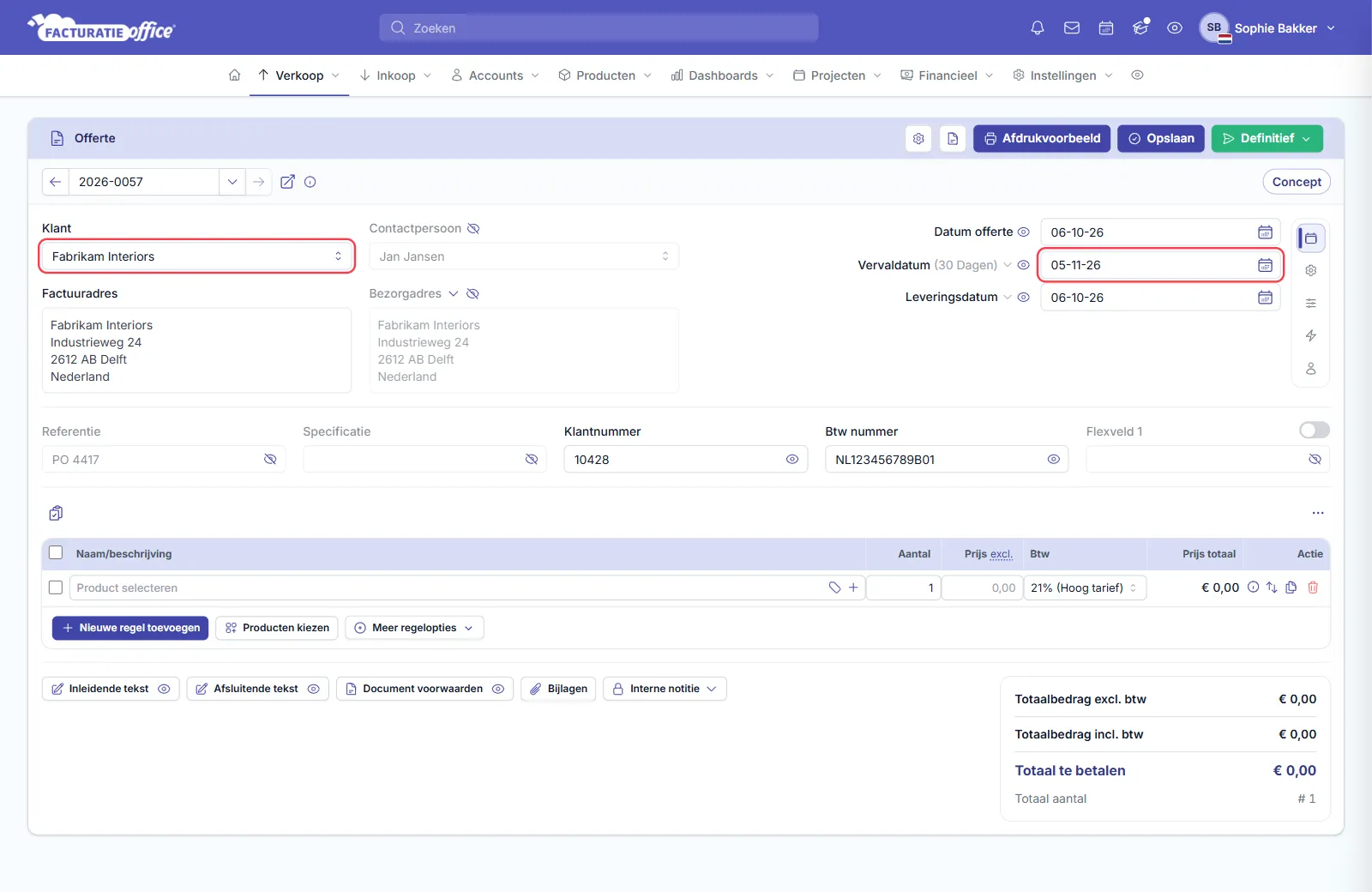Toggle visibility of Inleidende tekst
The height and width of the screenshot is (892, 1372).
click(x=164, y=689)
